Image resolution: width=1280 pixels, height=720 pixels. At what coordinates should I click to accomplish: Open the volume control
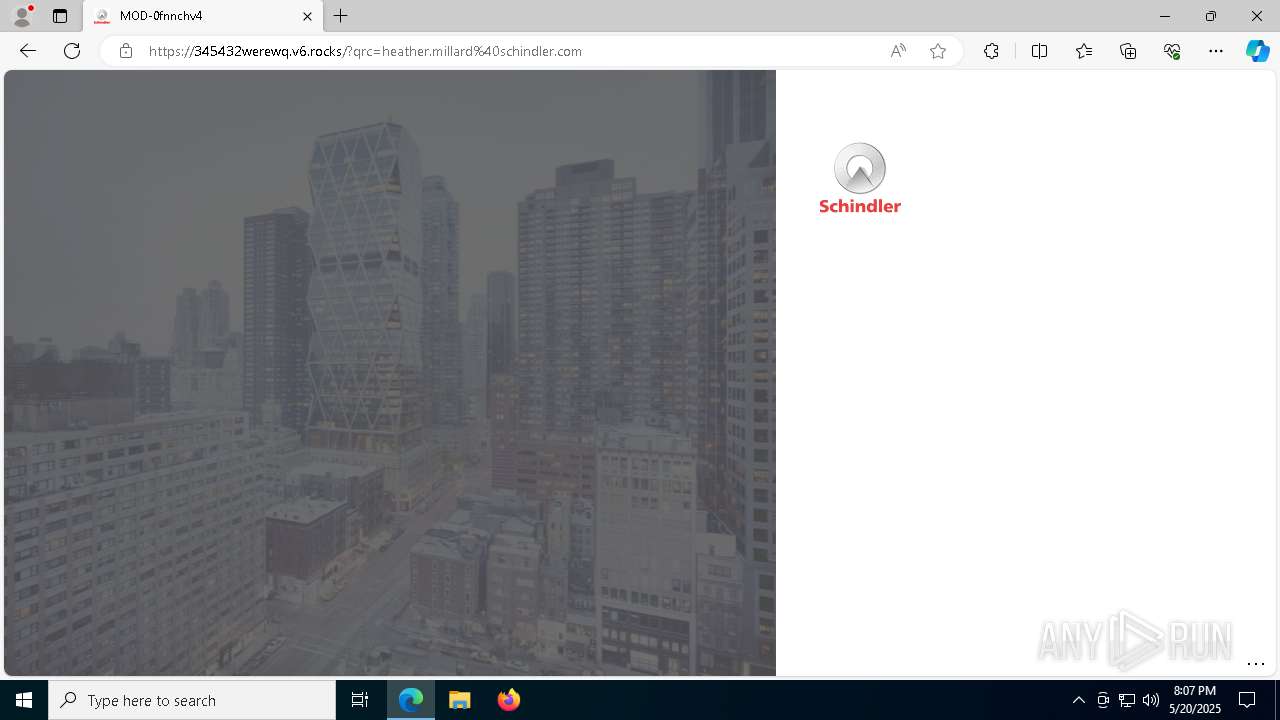[1151, 700]
